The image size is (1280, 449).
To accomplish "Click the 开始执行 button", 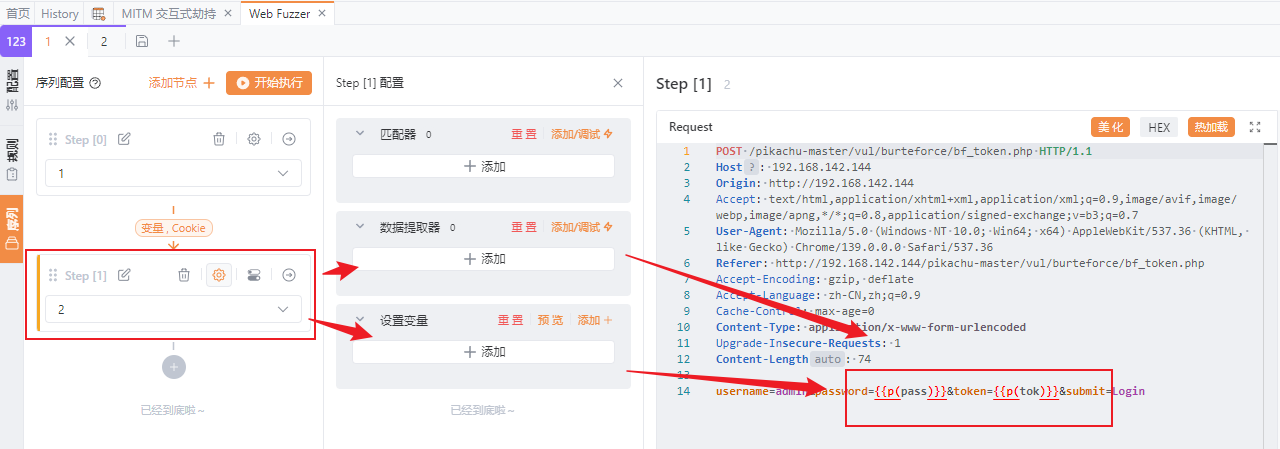I will tap(269, 83).
